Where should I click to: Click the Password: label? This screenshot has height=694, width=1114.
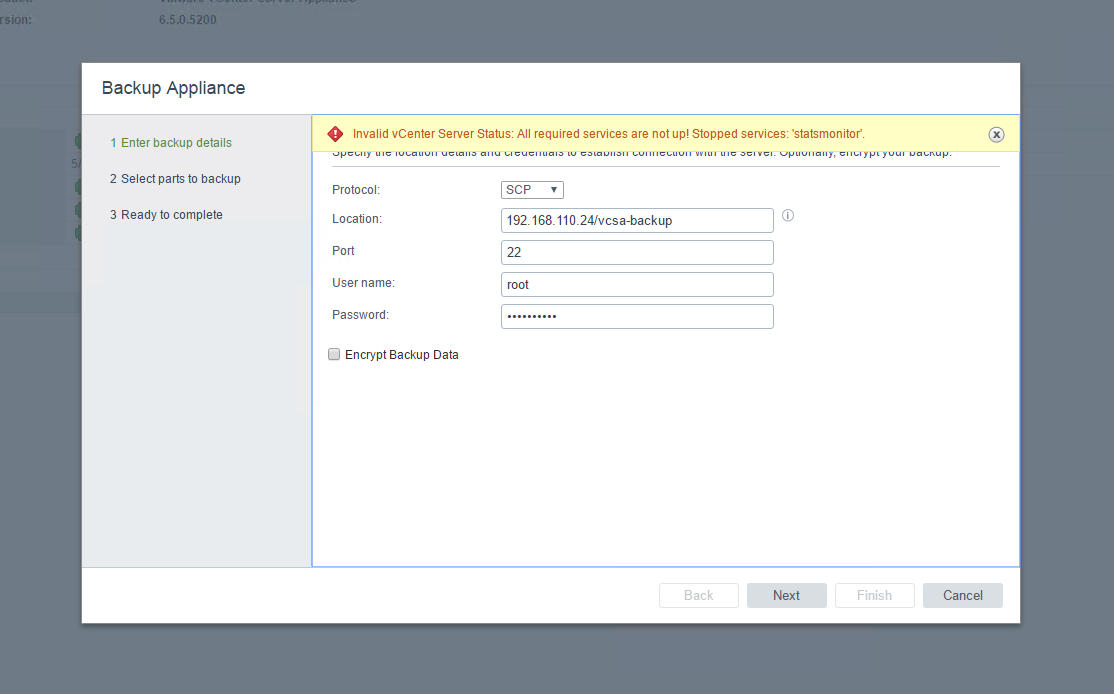pos(360,315)
